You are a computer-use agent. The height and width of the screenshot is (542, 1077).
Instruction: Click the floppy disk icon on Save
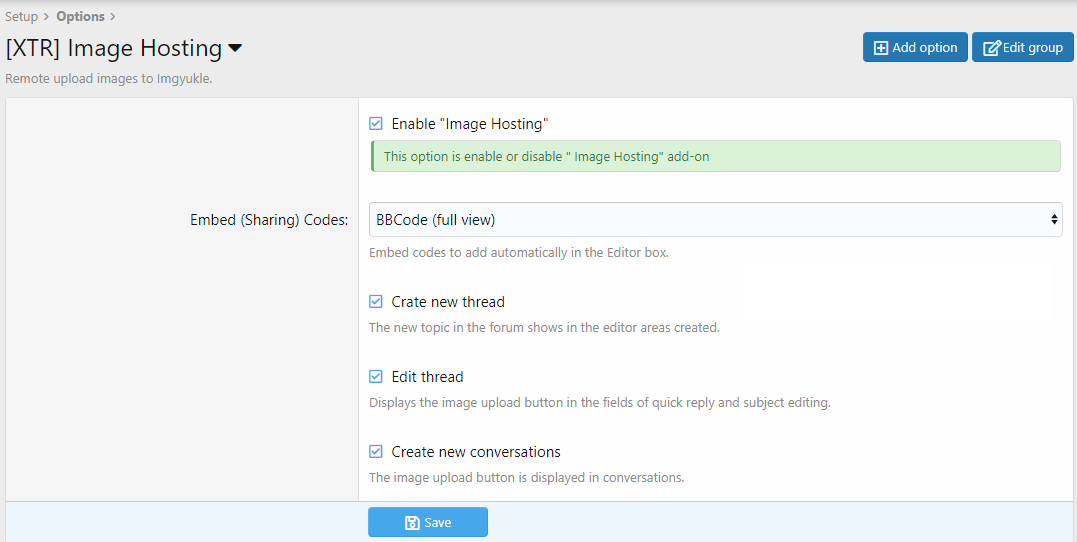click(412, 523)
